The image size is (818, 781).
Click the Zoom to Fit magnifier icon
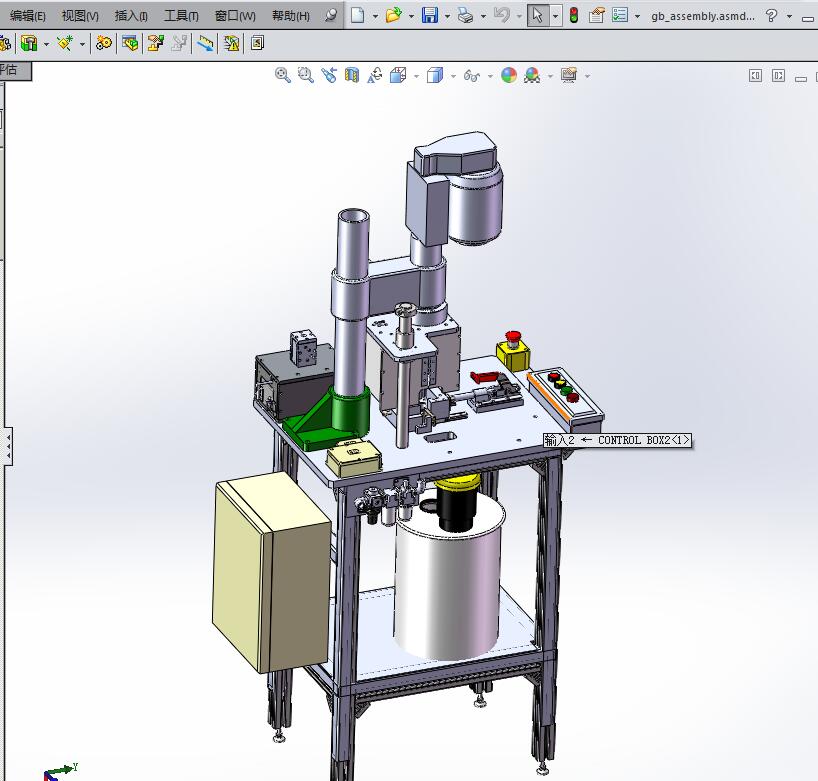point(283,75)
